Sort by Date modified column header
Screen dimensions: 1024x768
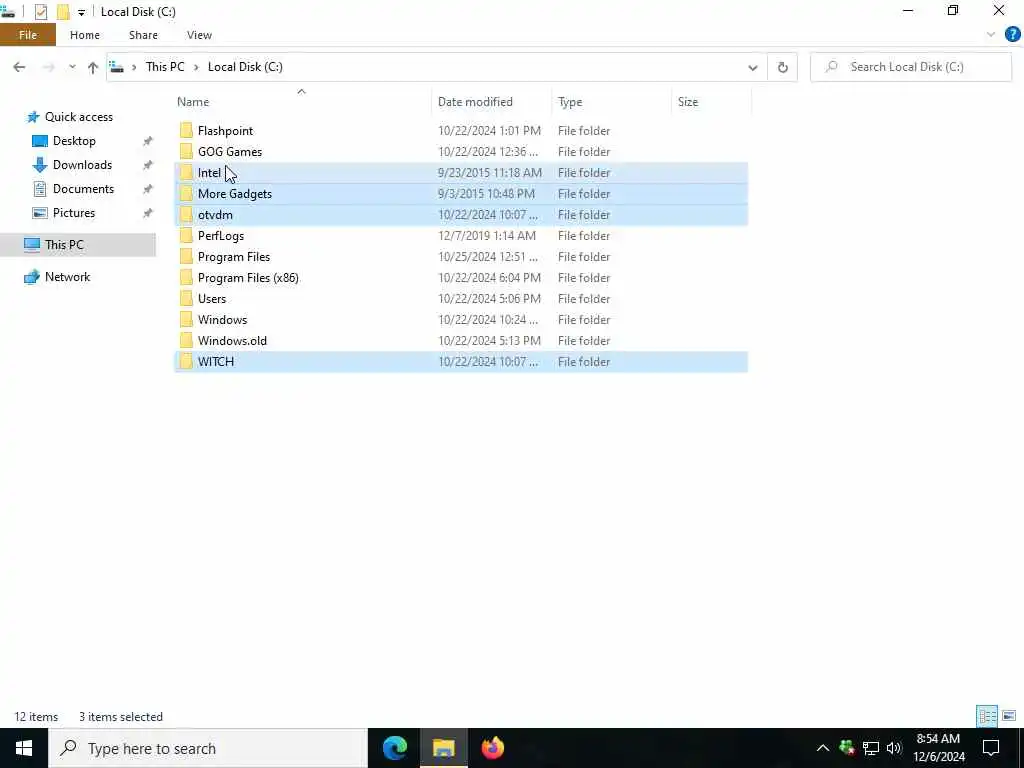point(475,102)
